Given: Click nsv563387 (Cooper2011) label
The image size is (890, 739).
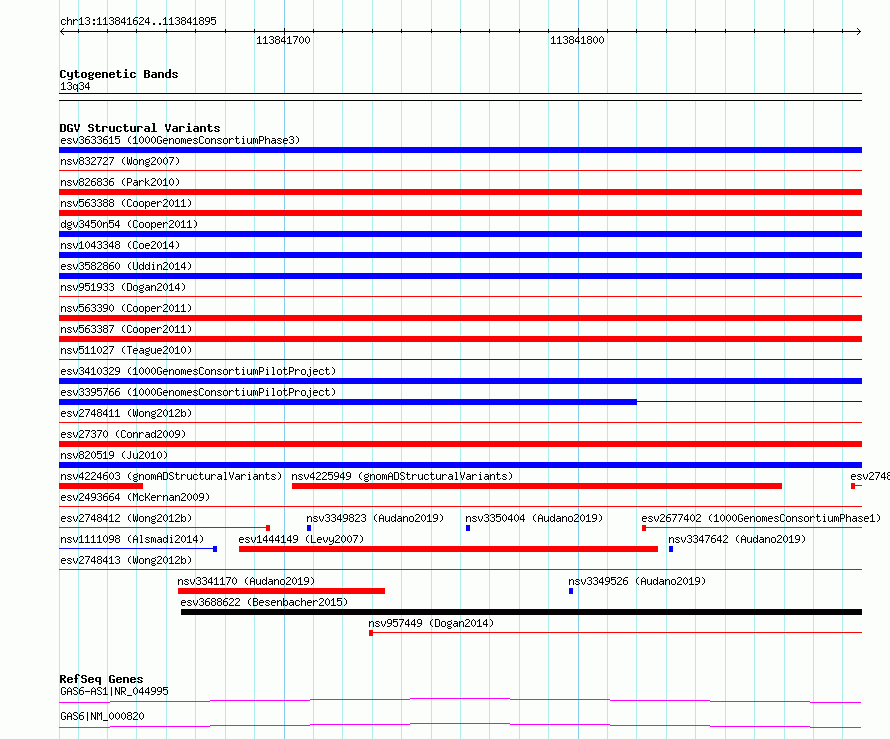Looking at the screenshot, I should 126,329.
